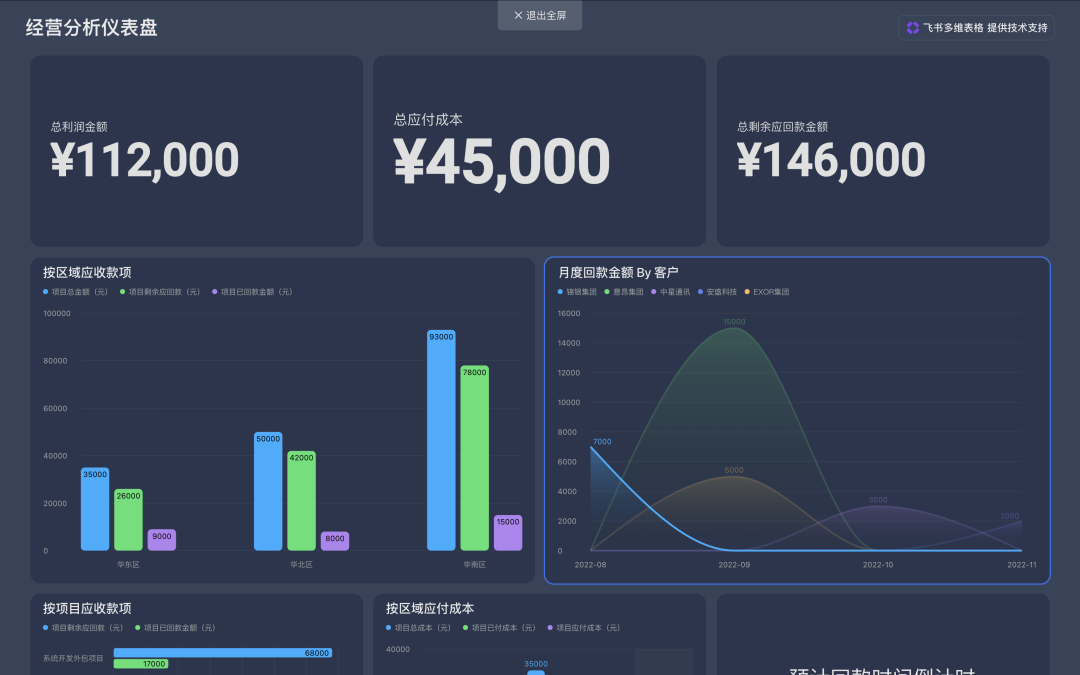
Task: Click the purple 9000 bar for 华东区
Action: (x=162, y=540)
